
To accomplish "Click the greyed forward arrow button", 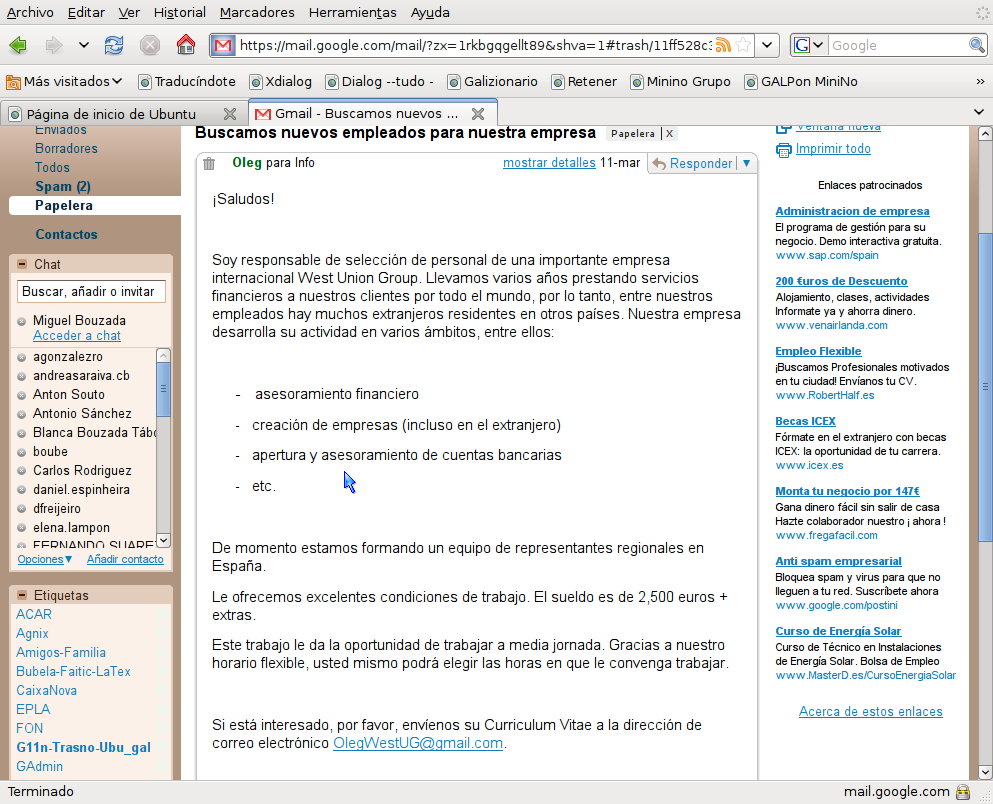I will 54,45.
